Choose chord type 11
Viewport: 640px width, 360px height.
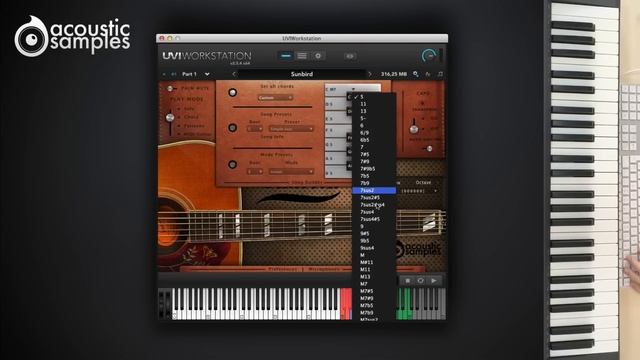pyautogui.click(x=374, y=104)
